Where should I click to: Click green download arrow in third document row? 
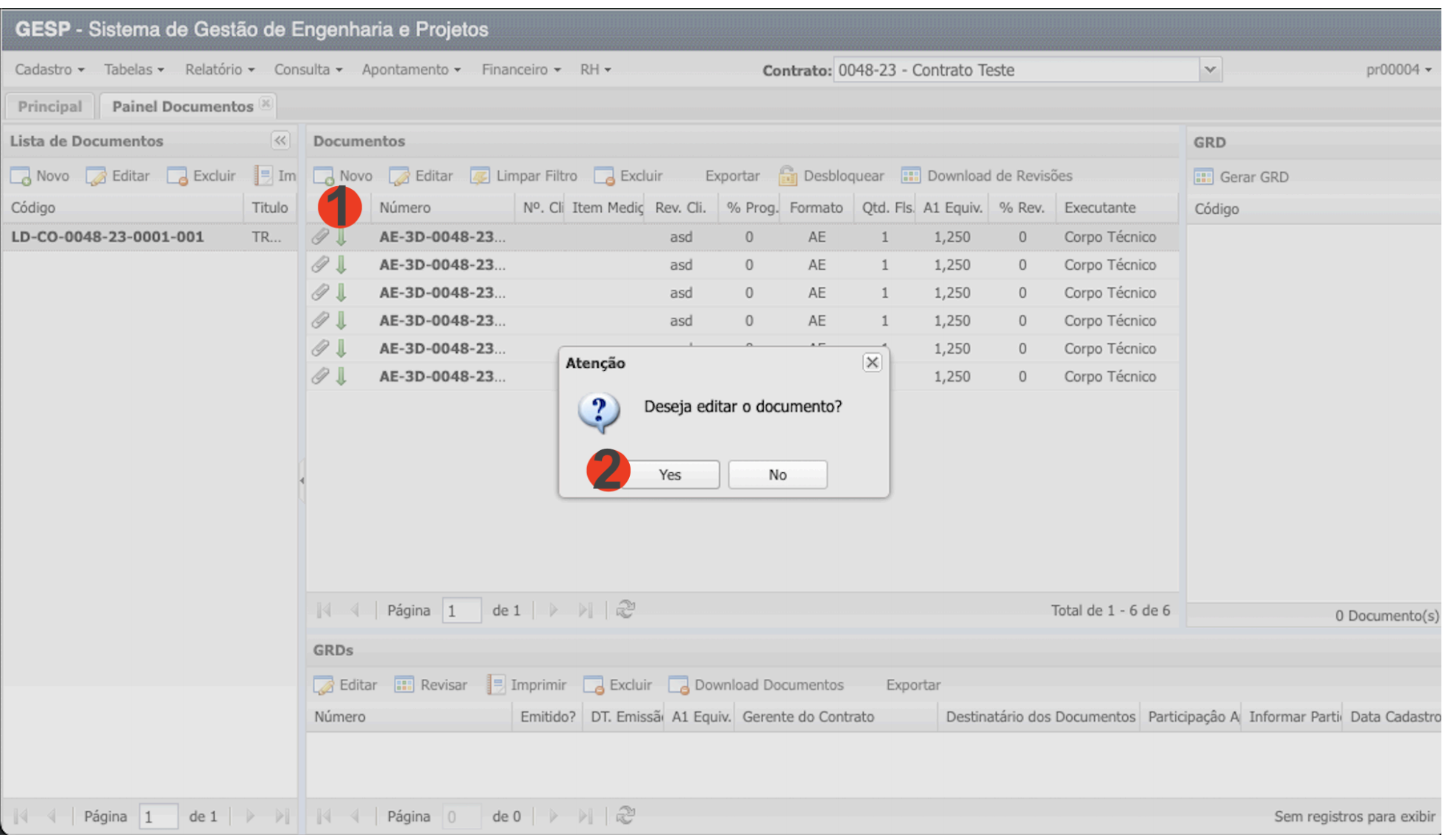pos(341,293)
